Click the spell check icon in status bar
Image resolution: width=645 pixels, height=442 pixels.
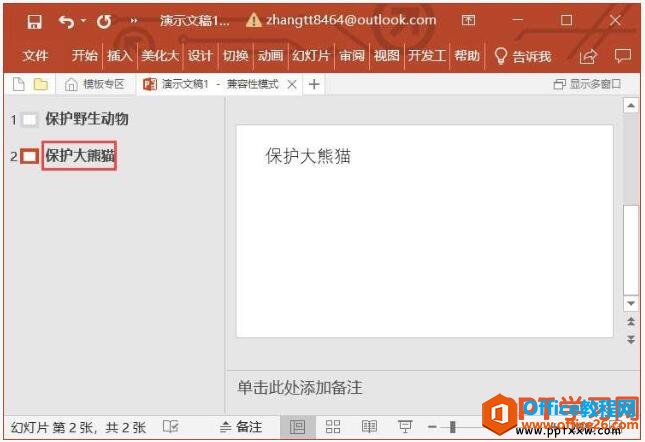171,427
